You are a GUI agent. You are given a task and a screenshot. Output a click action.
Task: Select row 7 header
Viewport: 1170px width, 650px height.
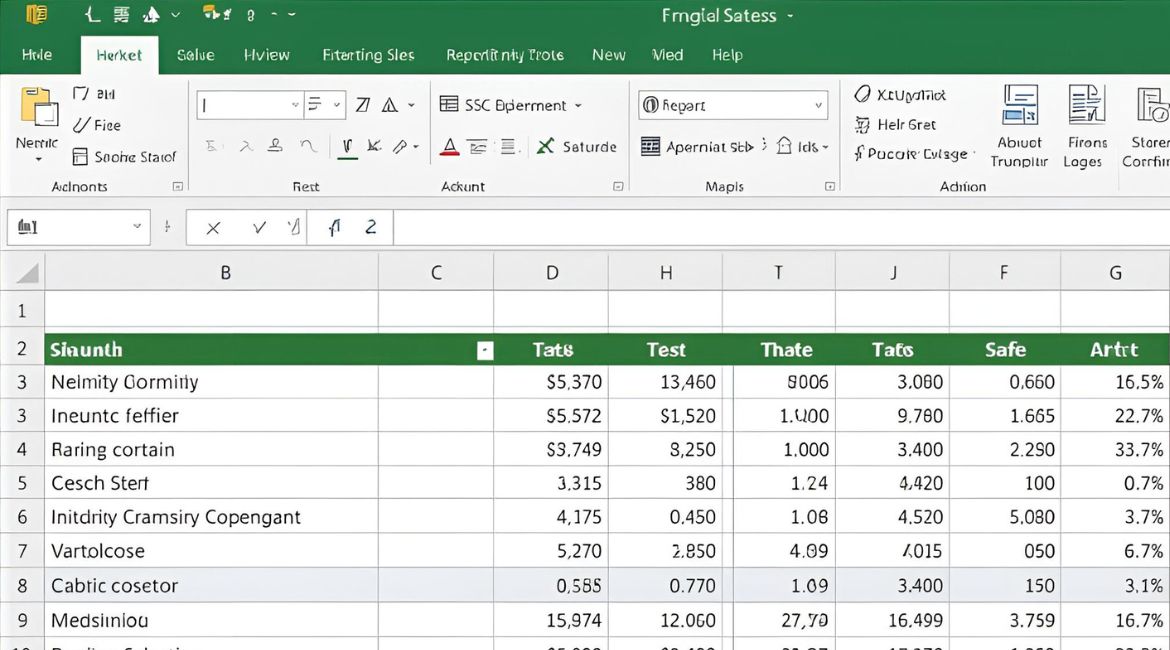tap(22, 551)
